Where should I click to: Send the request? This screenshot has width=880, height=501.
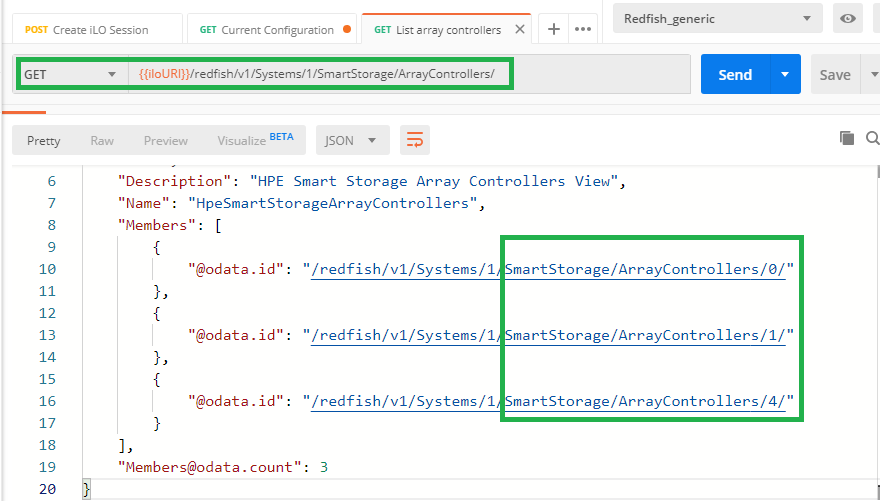pyautogui.click(x=735, y=75)
